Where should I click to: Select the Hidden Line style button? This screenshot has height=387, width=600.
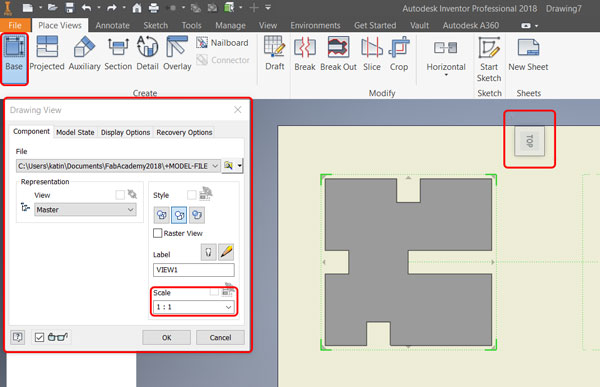tap(161, 215)
